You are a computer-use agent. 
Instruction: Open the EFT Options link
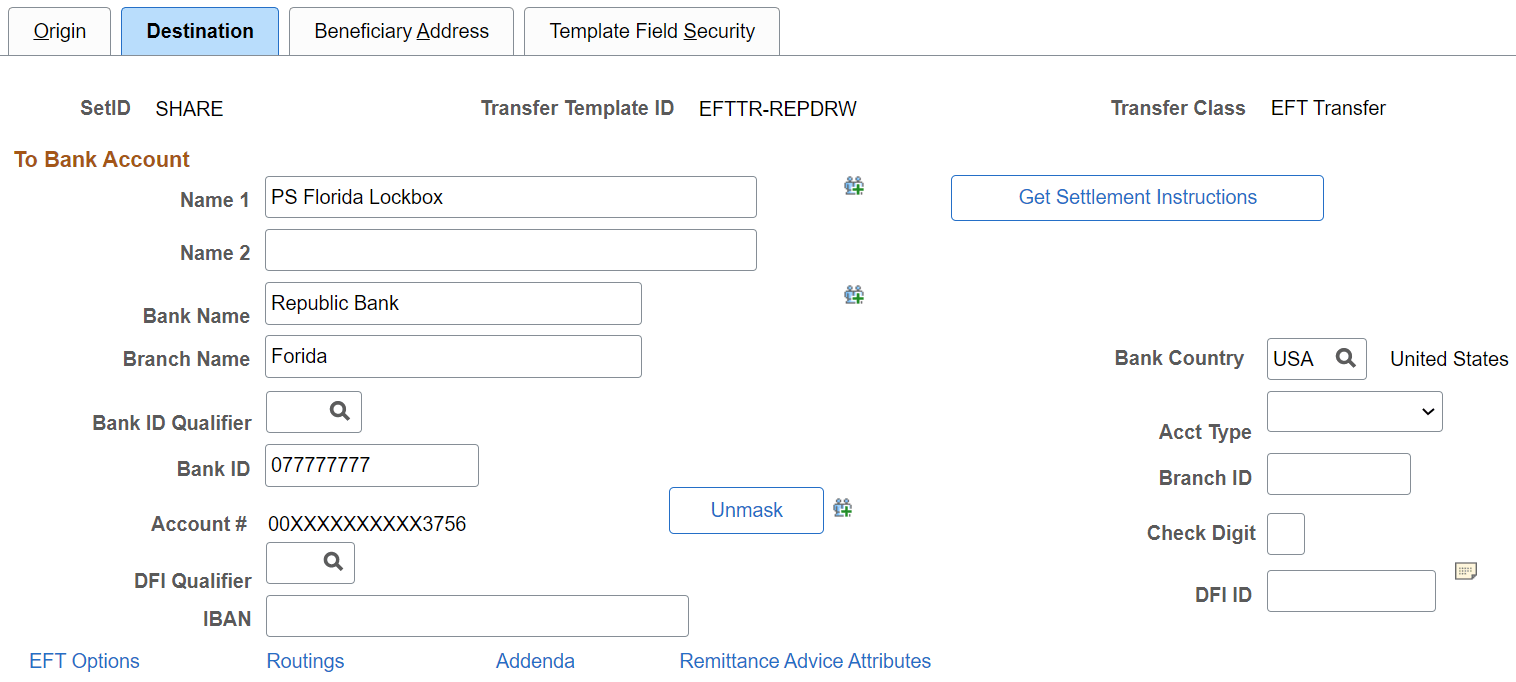point(84,661)
